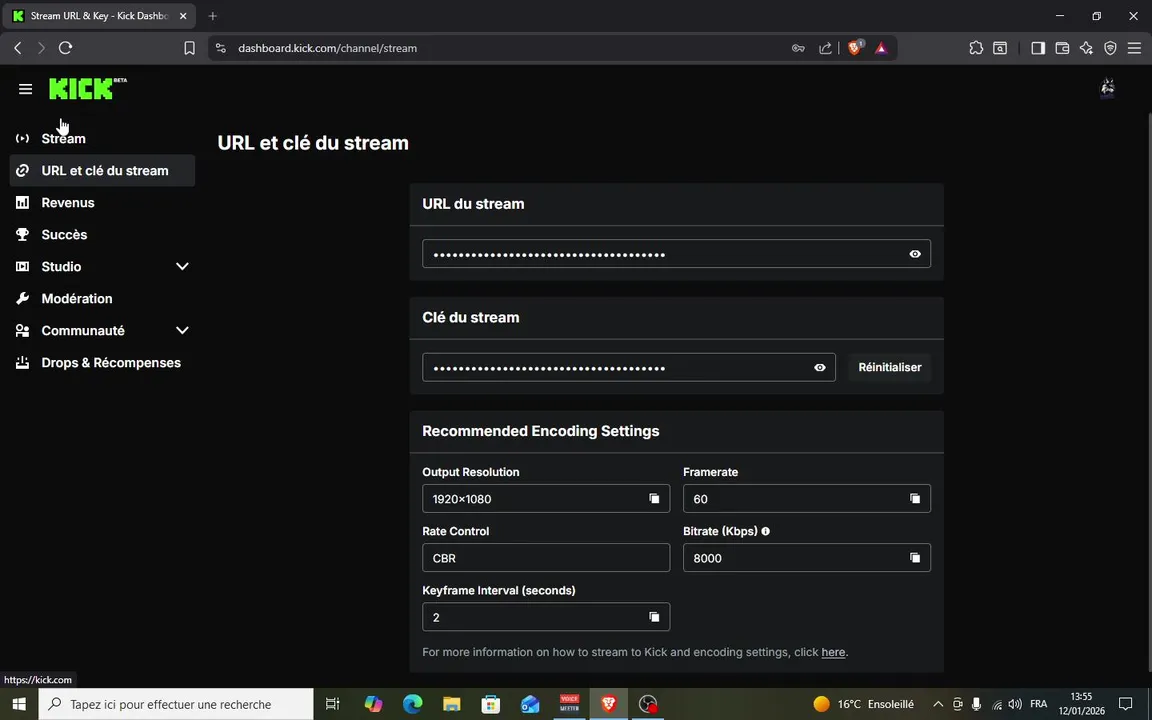This screenshot has height=720, width=1152.
Task: Open the Windows Start menu
Action: coord(19,704)
